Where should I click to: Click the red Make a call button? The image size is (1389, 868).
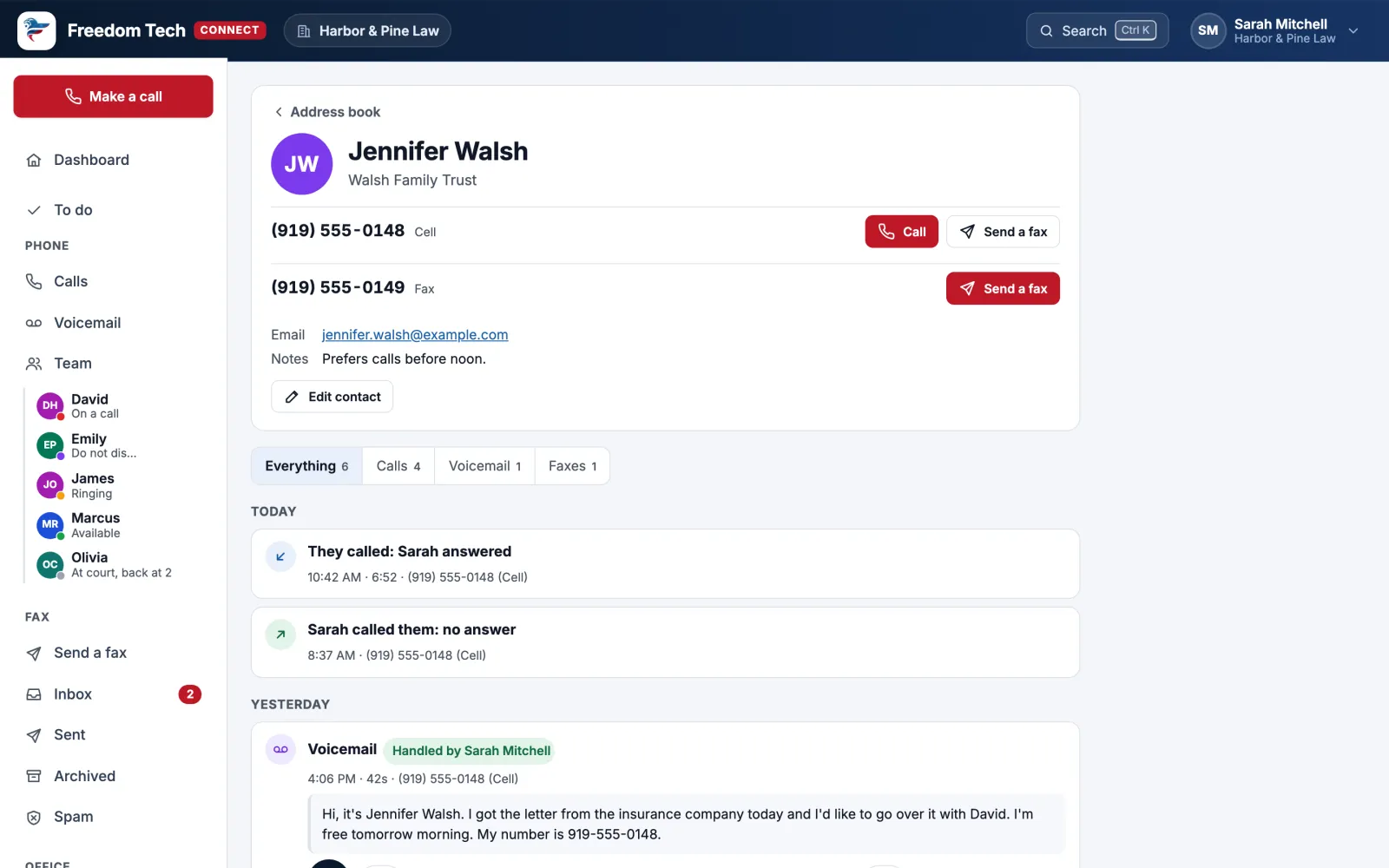[113, 96]
